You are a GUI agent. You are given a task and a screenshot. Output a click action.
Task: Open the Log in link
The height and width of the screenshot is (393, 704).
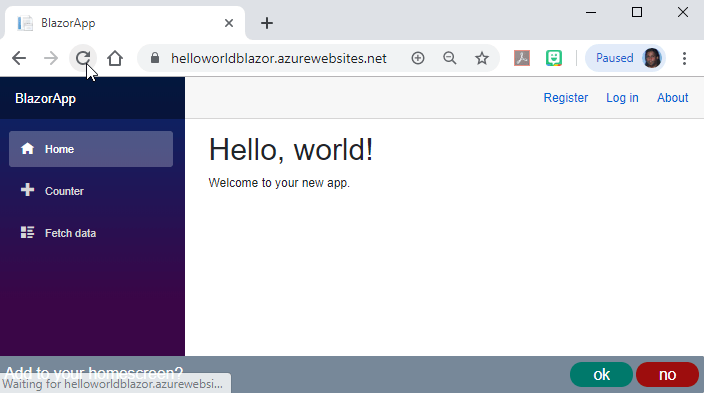pyautogui.click(x=622, y=98)
